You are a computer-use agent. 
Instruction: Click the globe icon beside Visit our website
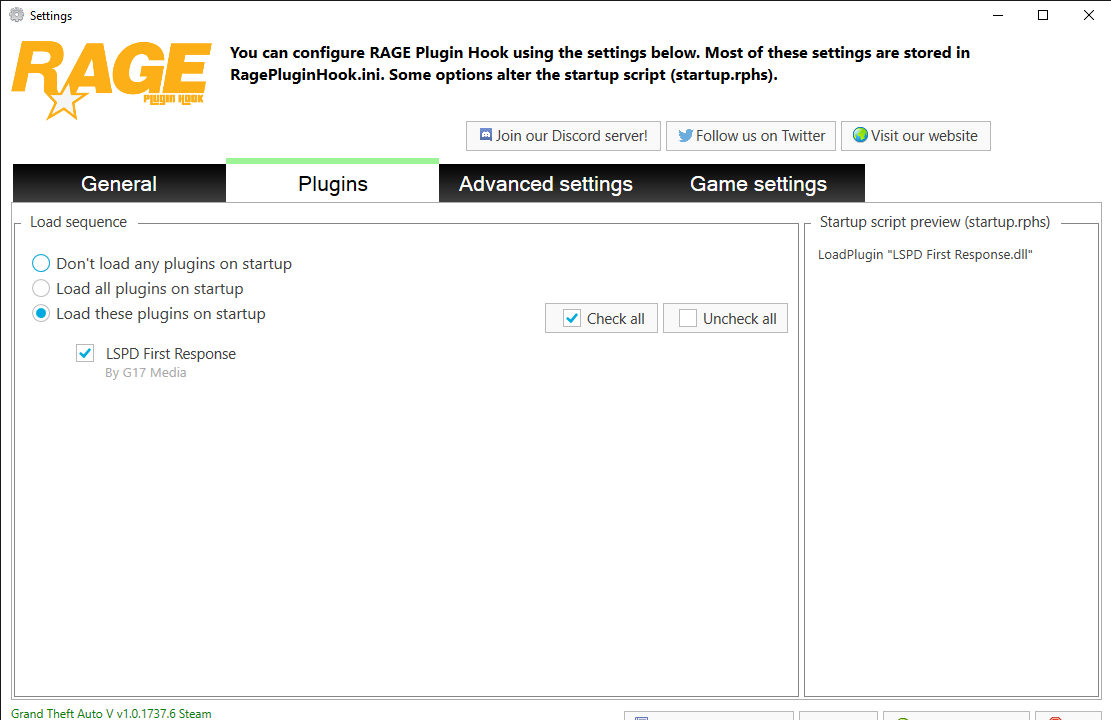pos(860,135)
